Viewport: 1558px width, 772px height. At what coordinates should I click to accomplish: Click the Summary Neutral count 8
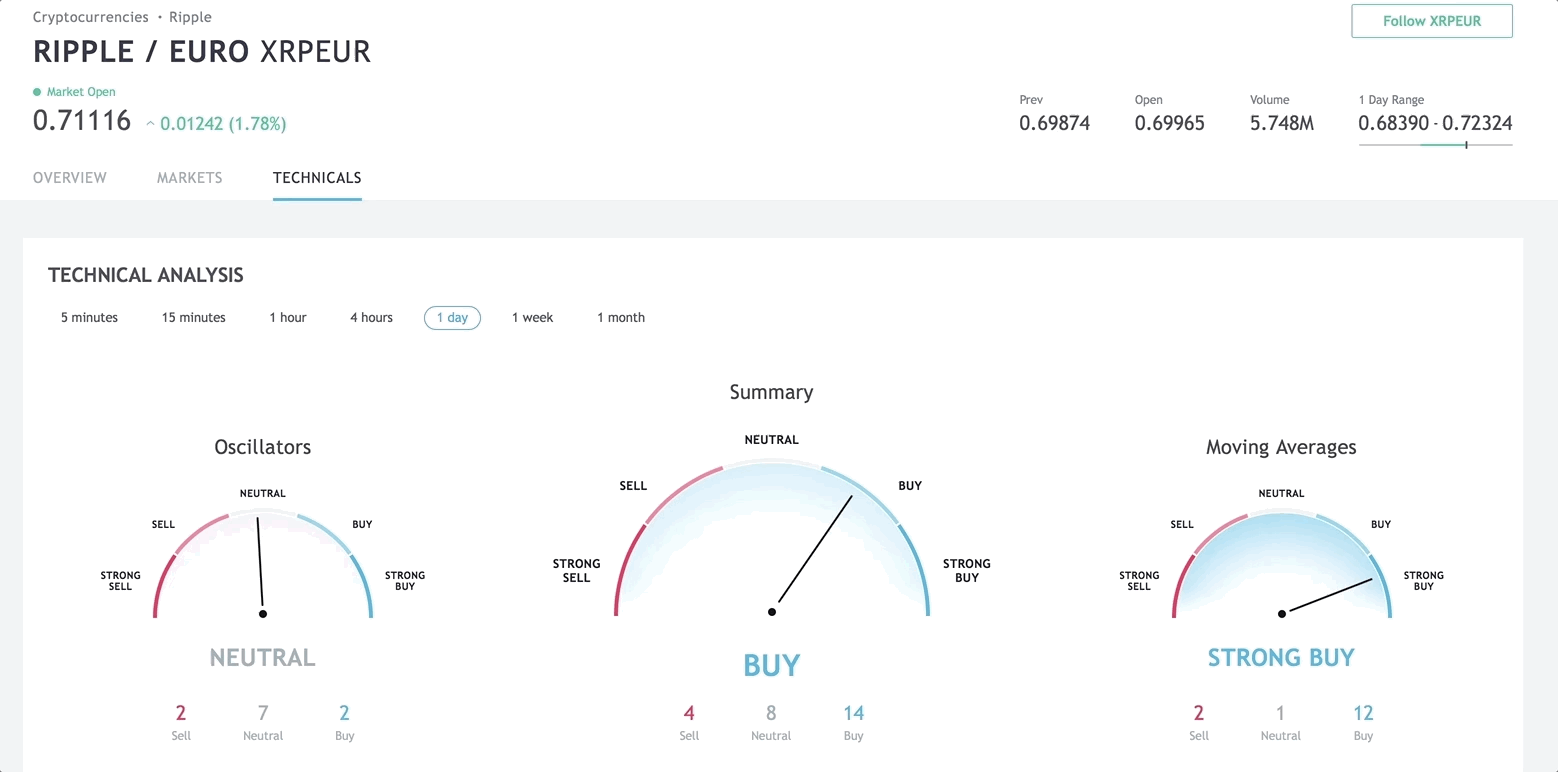coord(771,713)
